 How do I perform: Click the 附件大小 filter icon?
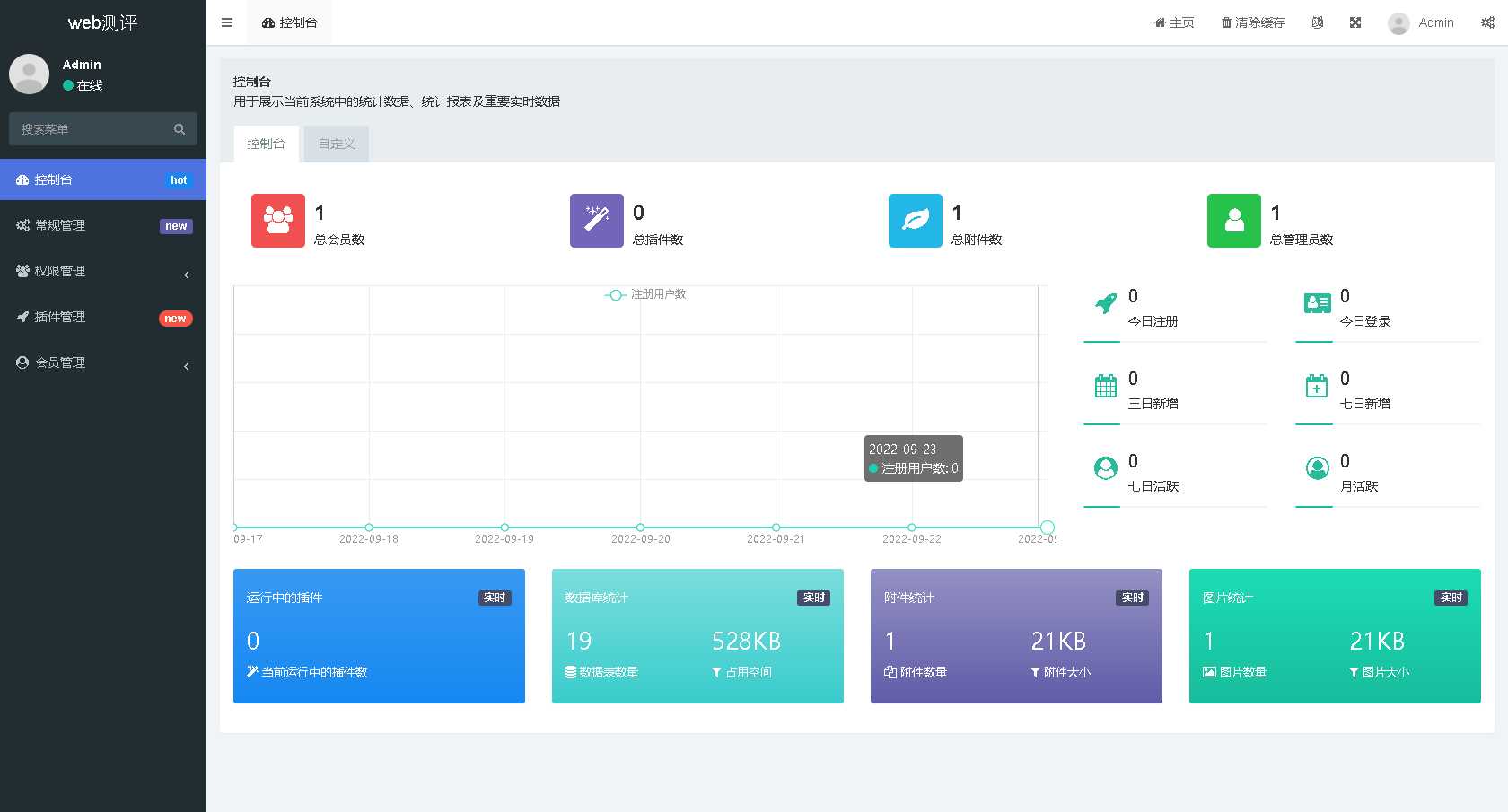[x=1035, y=672]
